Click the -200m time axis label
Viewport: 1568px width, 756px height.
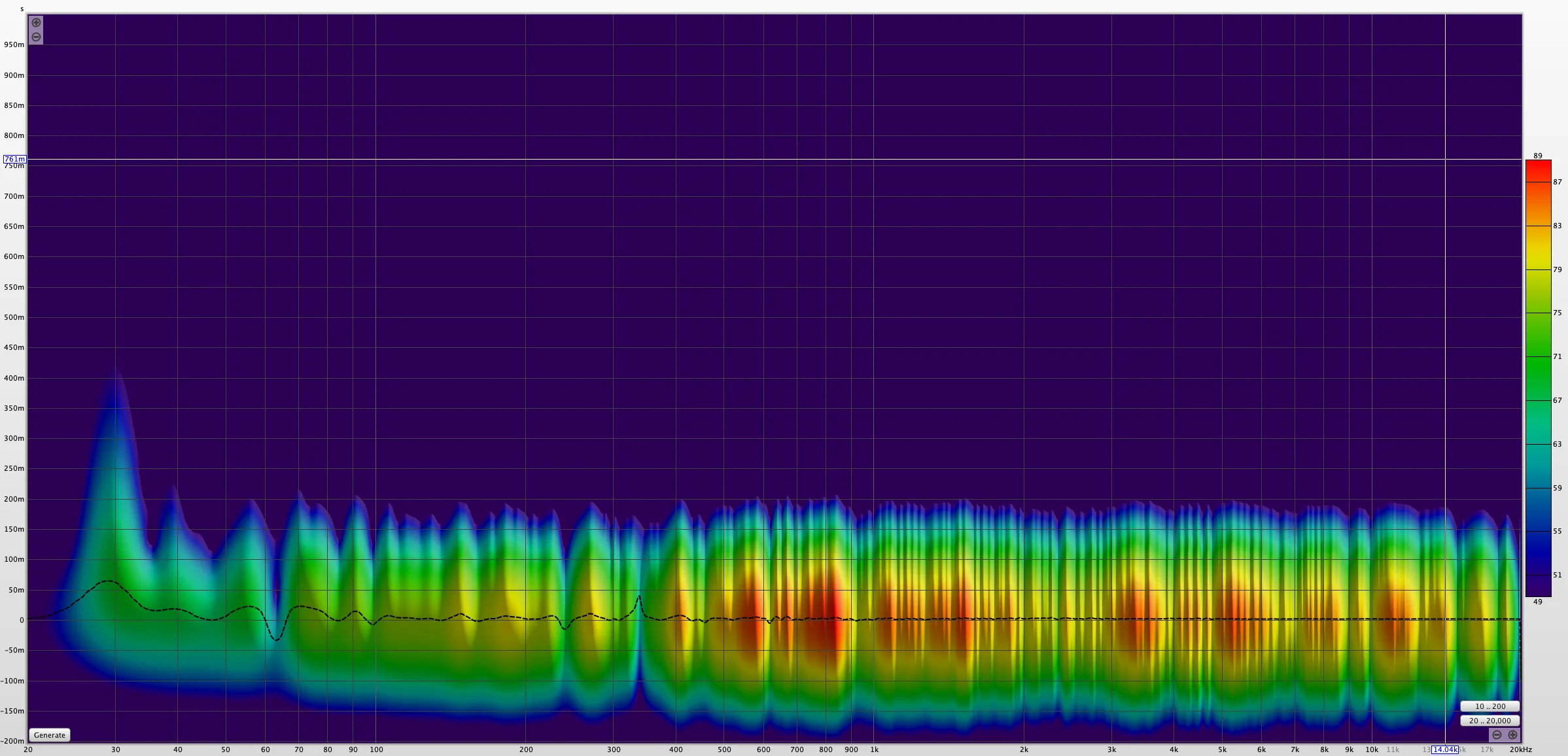[x=12, y=741]
